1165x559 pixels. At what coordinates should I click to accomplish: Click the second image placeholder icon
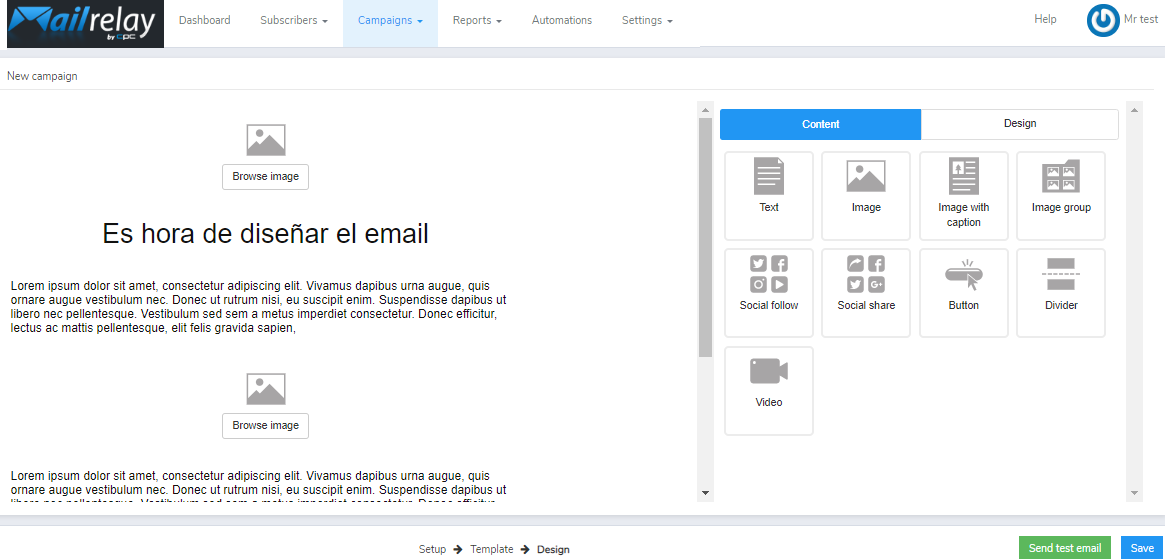point(265,389)
